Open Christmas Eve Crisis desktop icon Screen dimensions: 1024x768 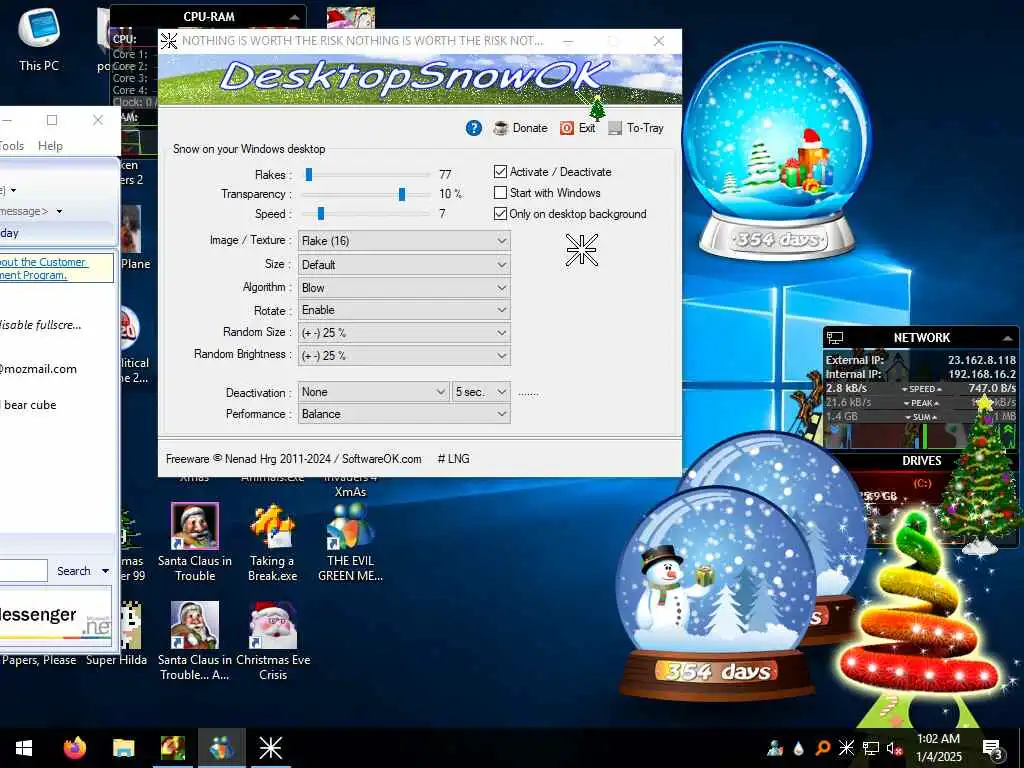click(273, 641)
